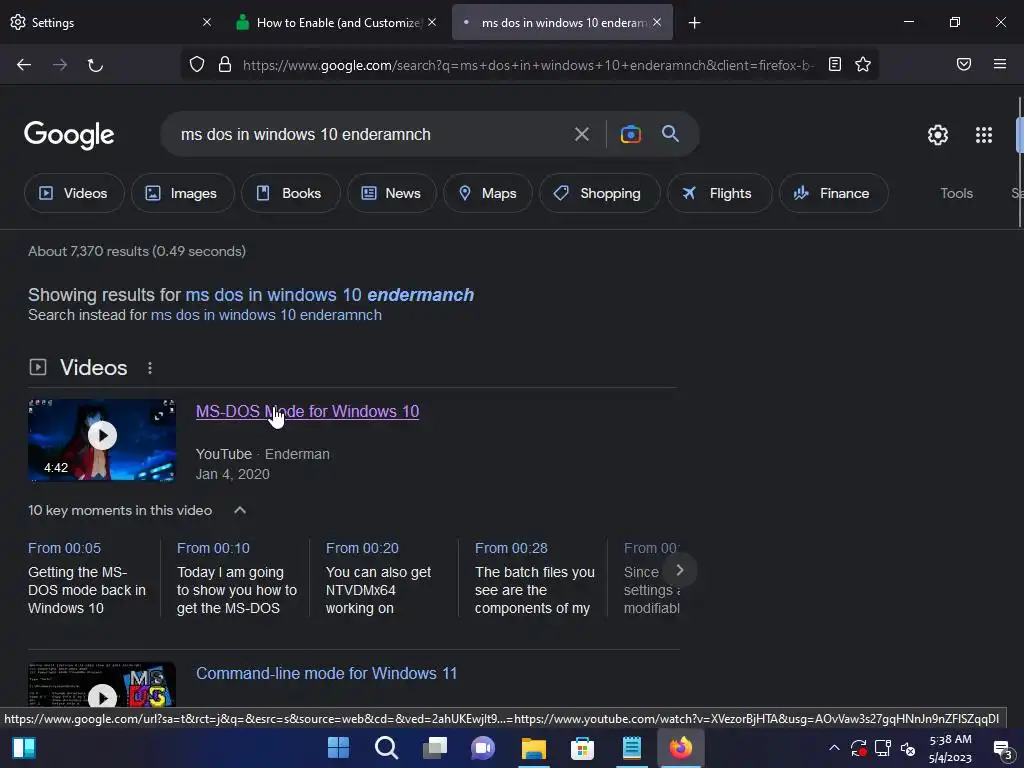
Task: Click the browser URL address field
Action: pos(528,65)
